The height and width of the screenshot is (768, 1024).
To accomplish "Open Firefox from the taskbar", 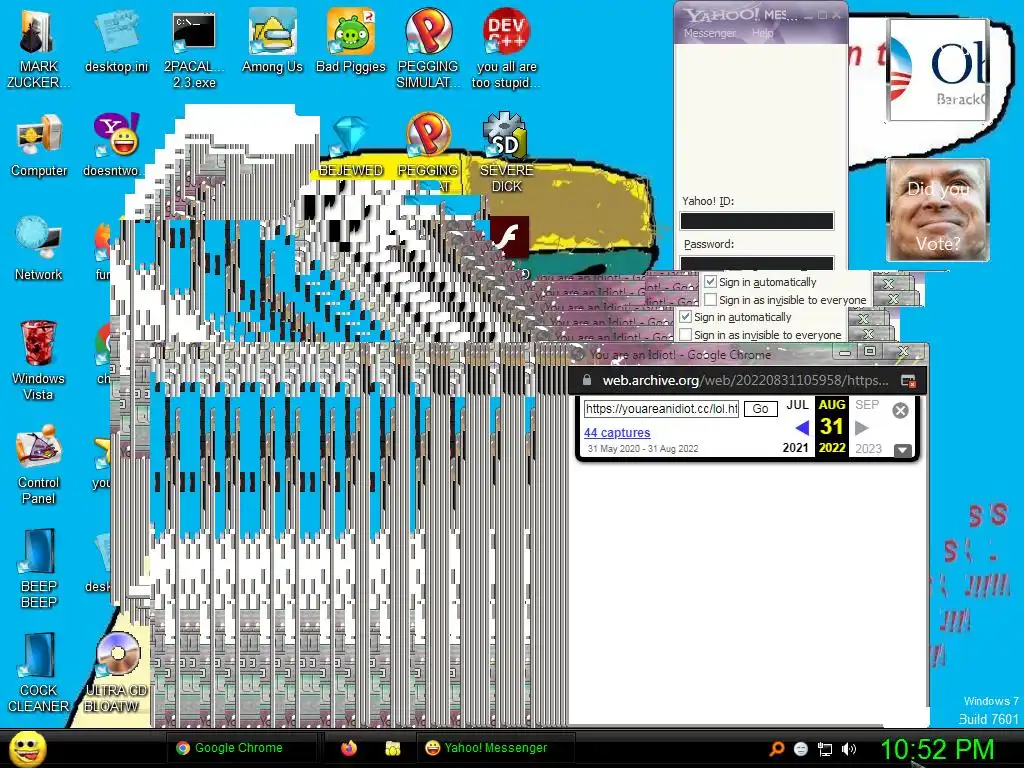I will pos(349,748).
